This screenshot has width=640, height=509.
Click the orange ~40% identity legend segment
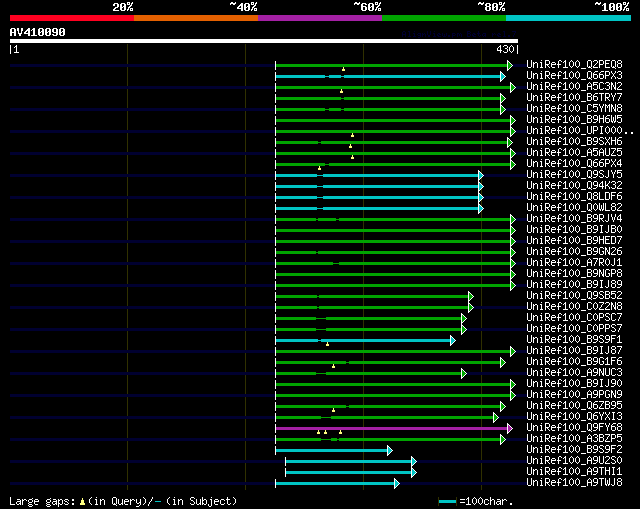click(196, 18)
